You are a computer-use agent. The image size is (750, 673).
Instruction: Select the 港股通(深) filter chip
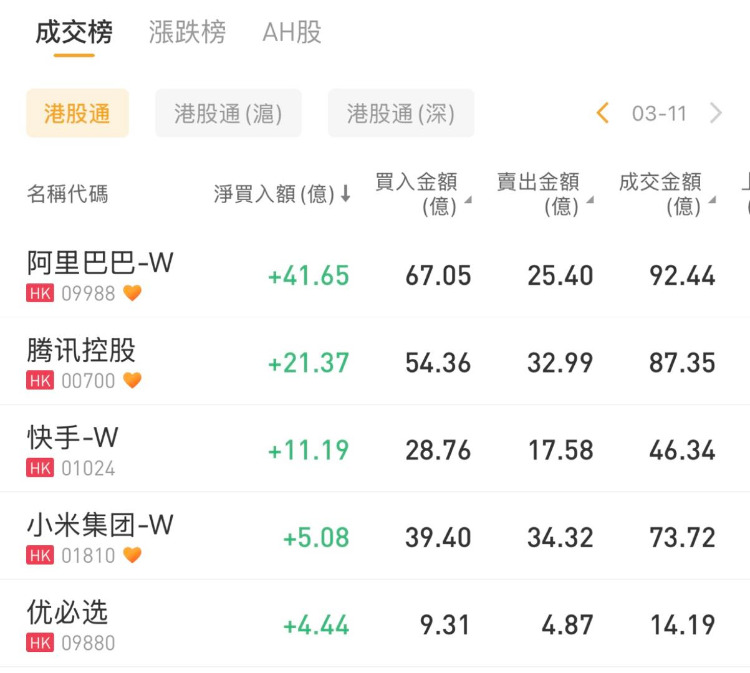click(401, 113)
